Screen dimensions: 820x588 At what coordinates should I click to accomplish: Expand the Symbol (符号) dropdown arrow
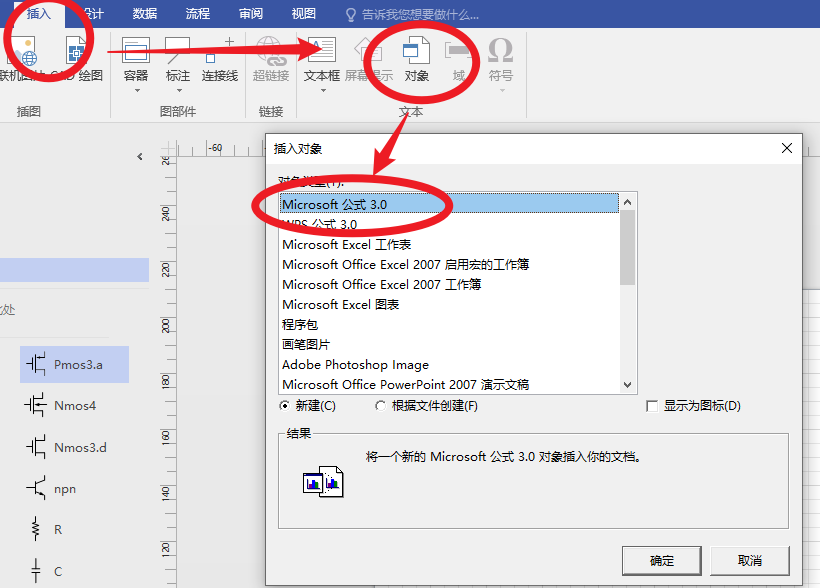(x=502, y=91)
